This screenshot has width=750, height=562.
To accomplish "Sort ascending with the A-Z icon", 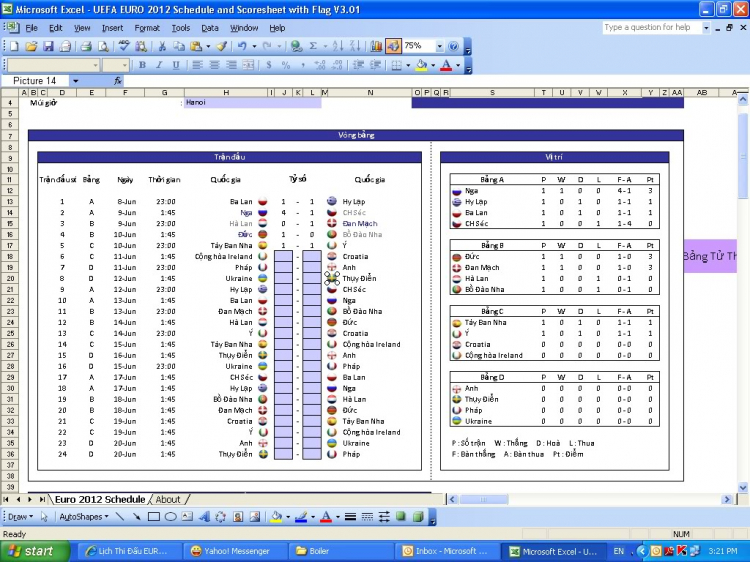I will (x=338, y=46).
